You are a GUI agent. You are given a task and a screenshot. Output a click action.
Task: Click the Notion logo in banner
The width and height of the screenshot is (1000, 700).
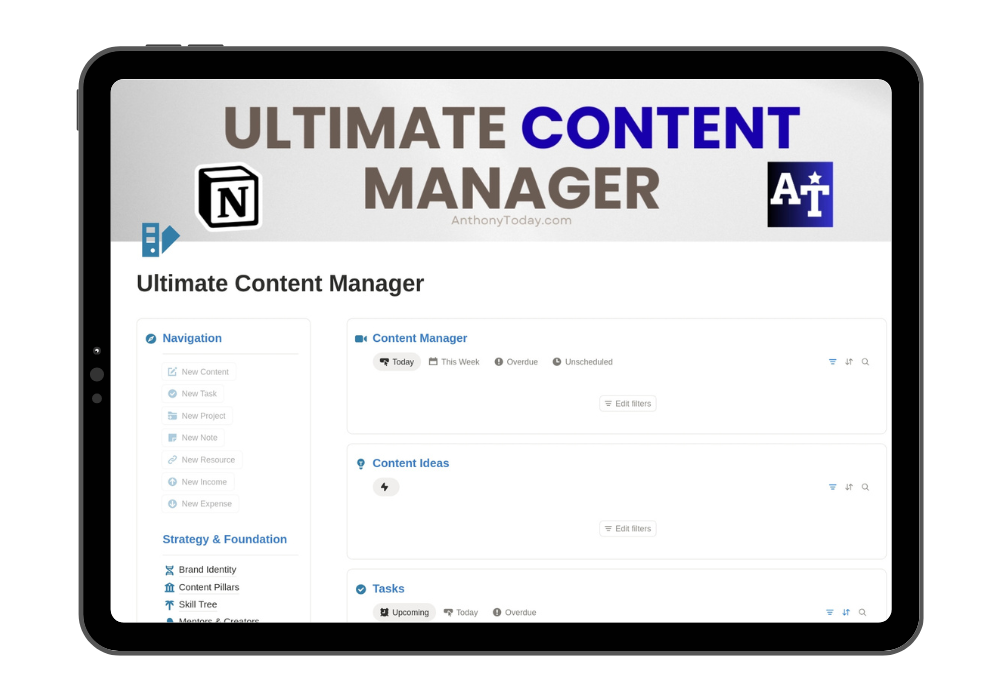(x=229, y=197)
